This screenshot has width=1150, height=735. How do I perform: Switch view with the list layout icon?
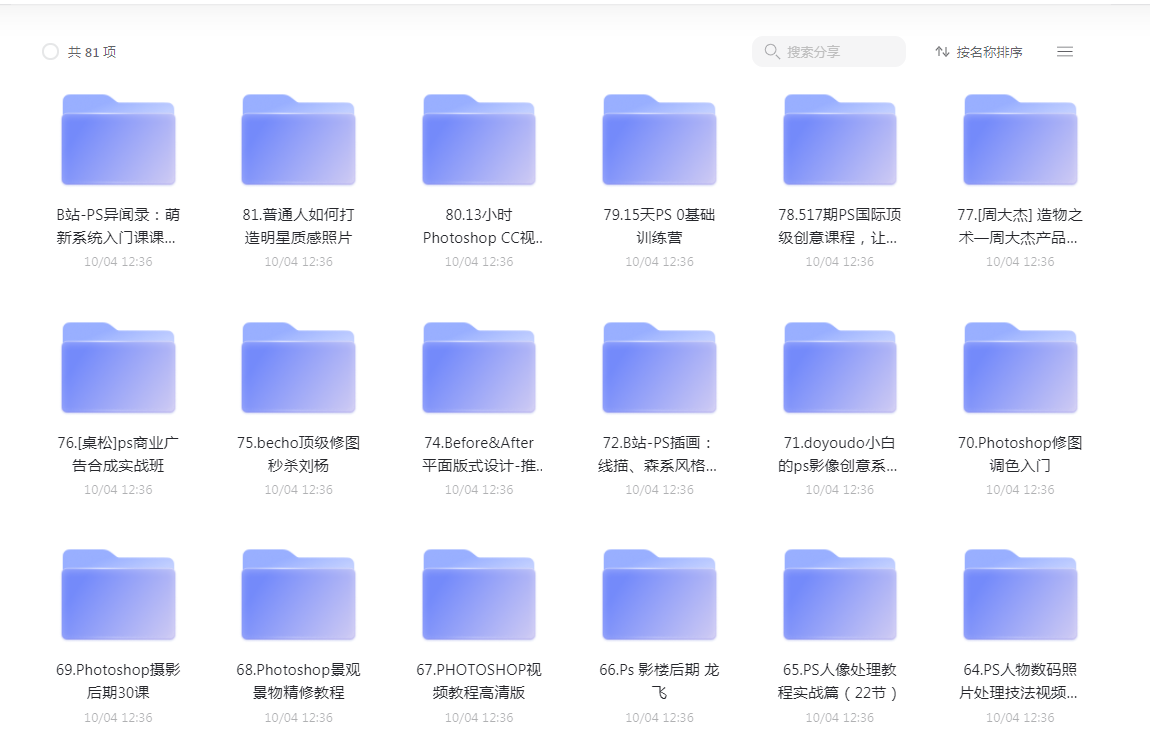tap(1065, 52)
